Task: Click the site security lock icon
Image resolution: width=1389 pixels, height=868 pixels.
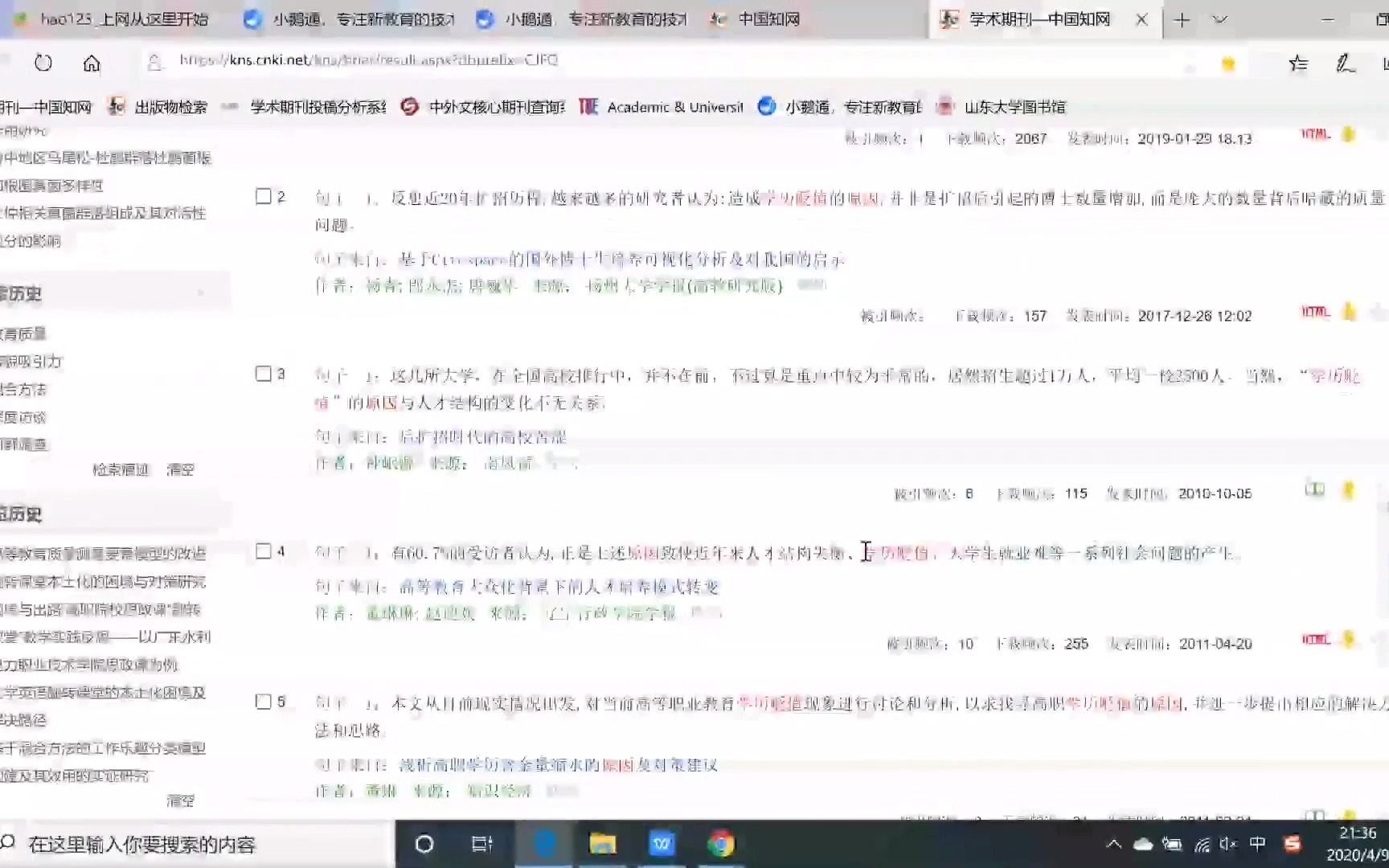Action: 156,62
